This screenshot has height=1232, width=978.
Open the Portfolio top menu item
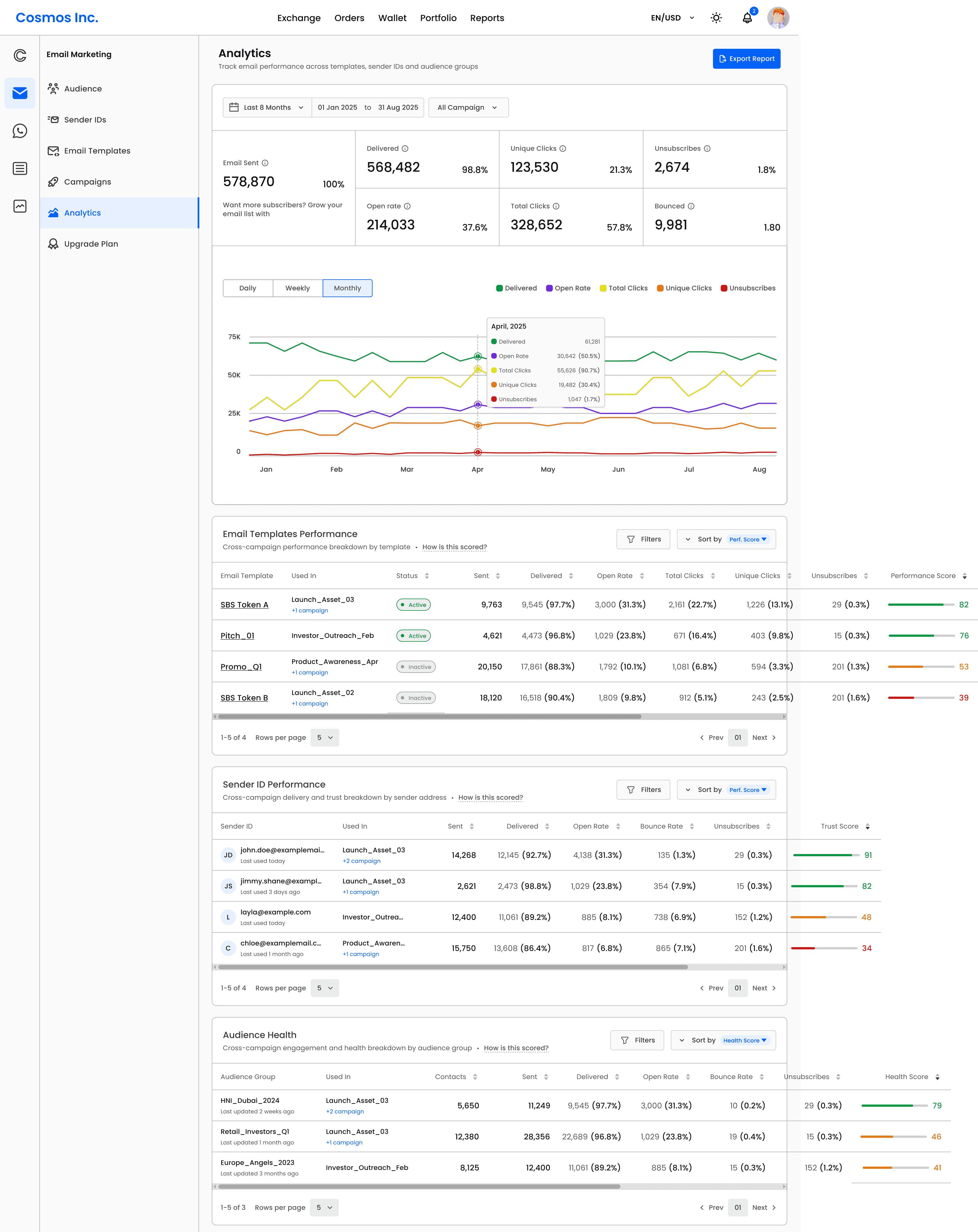(x=439, y=18)
